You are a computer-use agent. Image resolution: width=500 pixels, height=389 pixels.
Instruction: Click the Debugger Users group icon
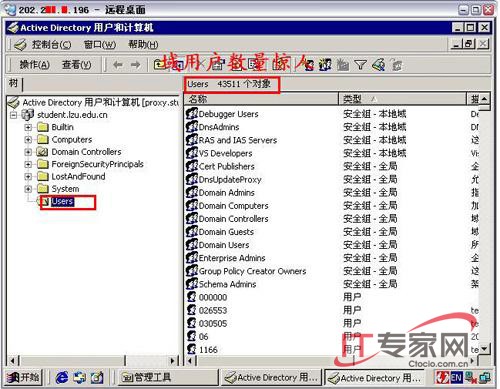coord(192,114)
